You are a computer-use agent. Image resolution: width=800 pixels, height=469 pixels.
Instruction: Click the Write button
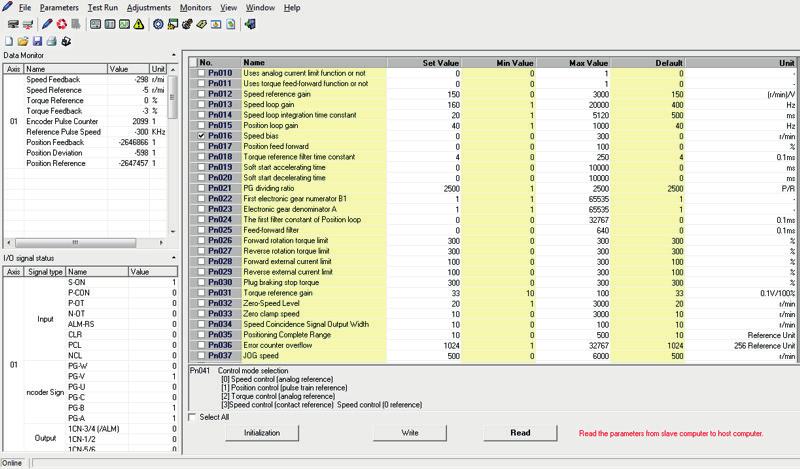[410, 433]
